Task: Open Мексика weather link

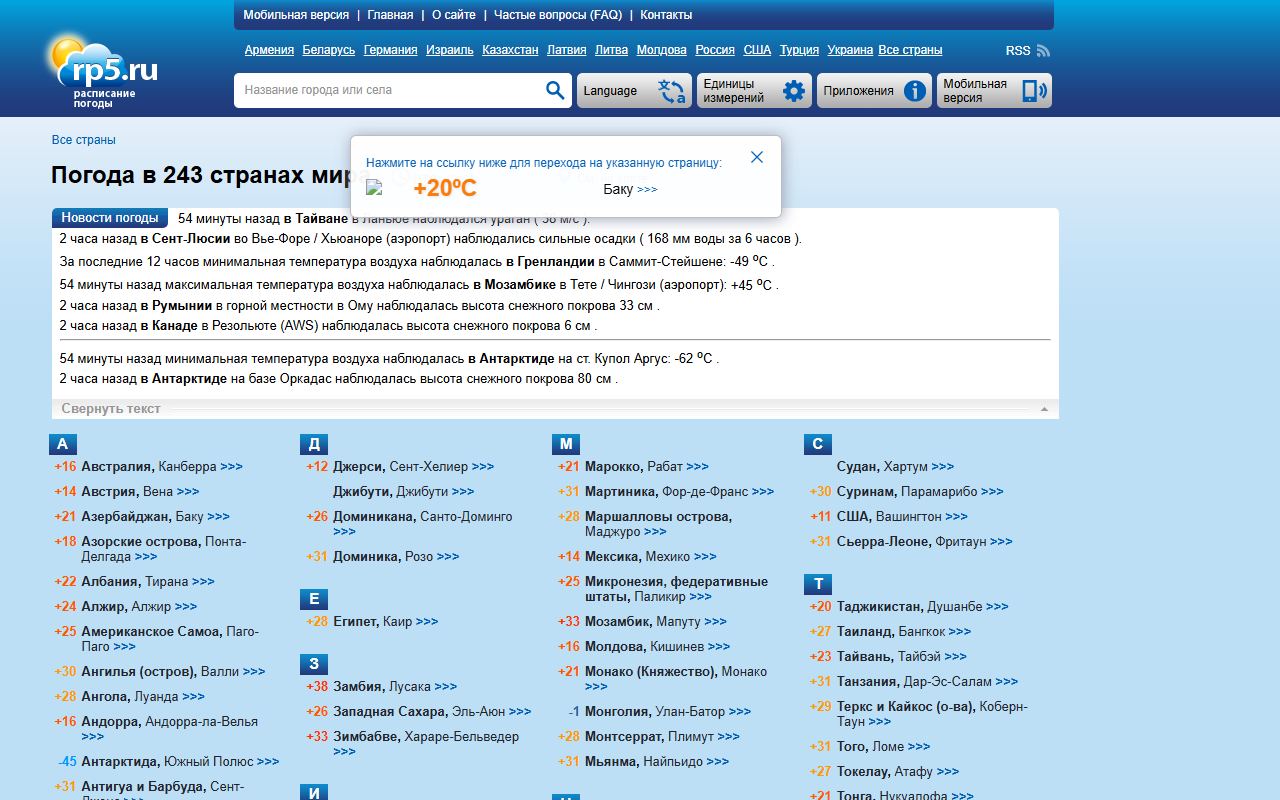Action: click(613, 557)
